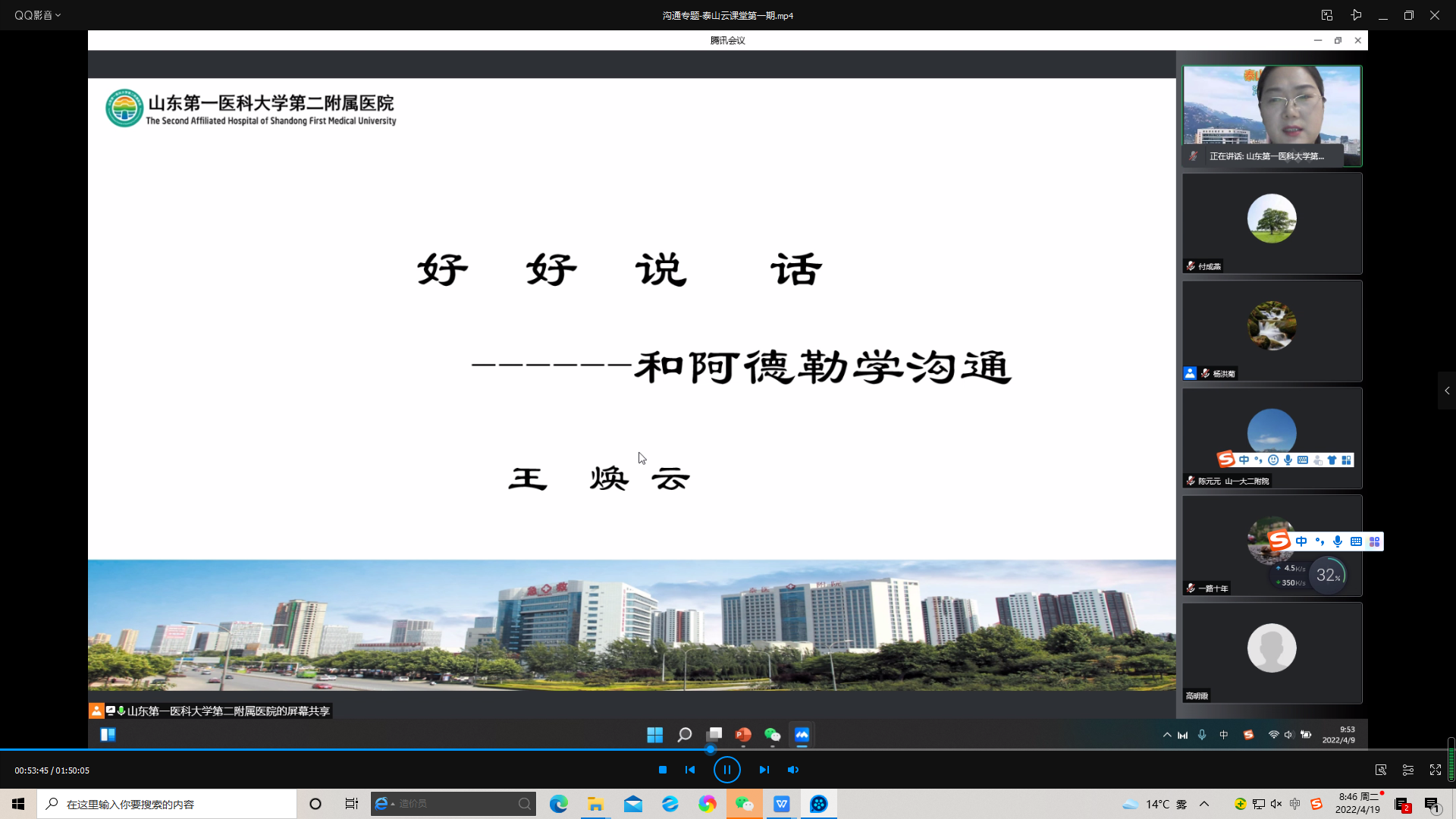The image size is (1456, 819).
Task: Click the 造价员 search bar on taskbar
Action: (x=453, y=804)
